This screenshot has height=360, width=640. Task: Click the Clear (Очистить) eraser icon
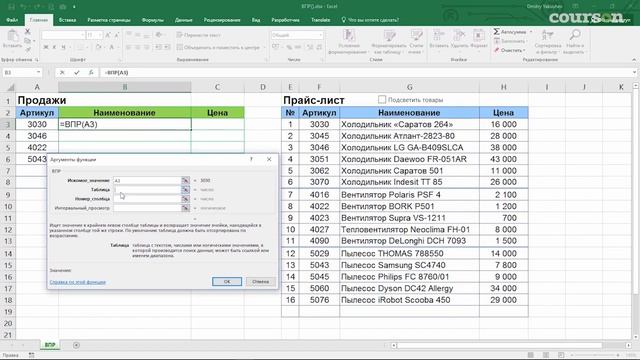tap(496, 50)
